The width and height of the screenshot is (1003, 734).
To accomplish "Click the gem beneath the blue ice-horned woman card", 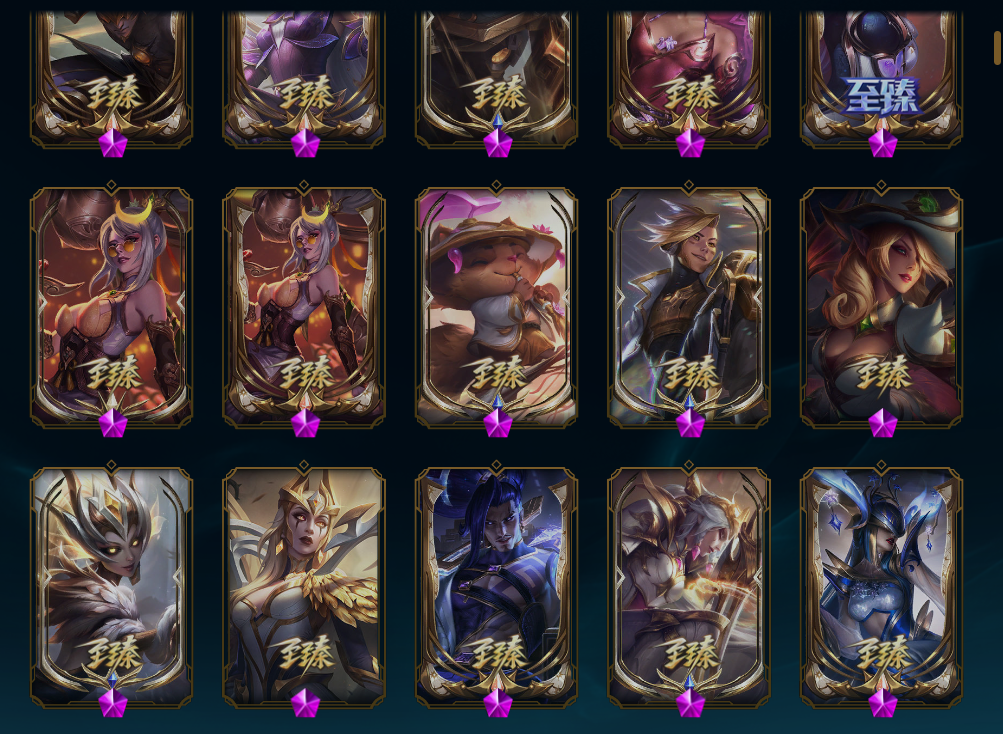I will [x=882, y=703].
